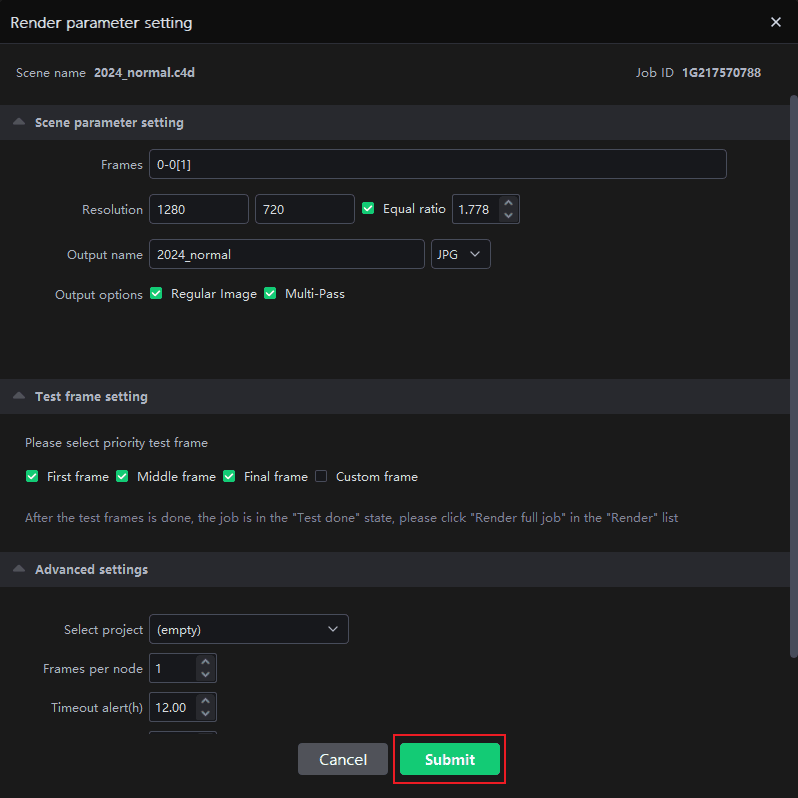
Task: Open the Select project dropdown
Action: [248, 629]
